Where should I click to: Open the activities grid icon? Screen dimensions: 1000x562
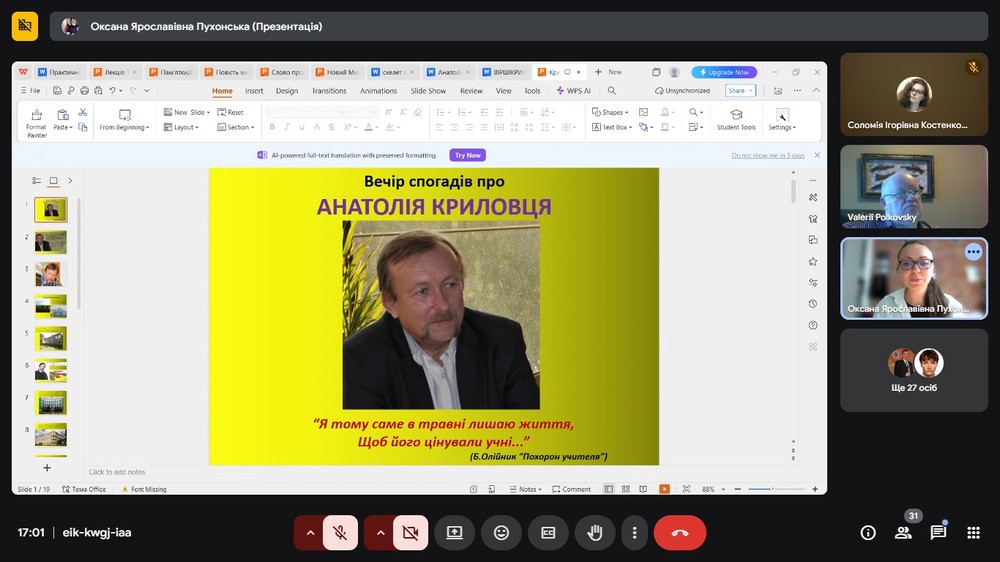coord(973,533)
